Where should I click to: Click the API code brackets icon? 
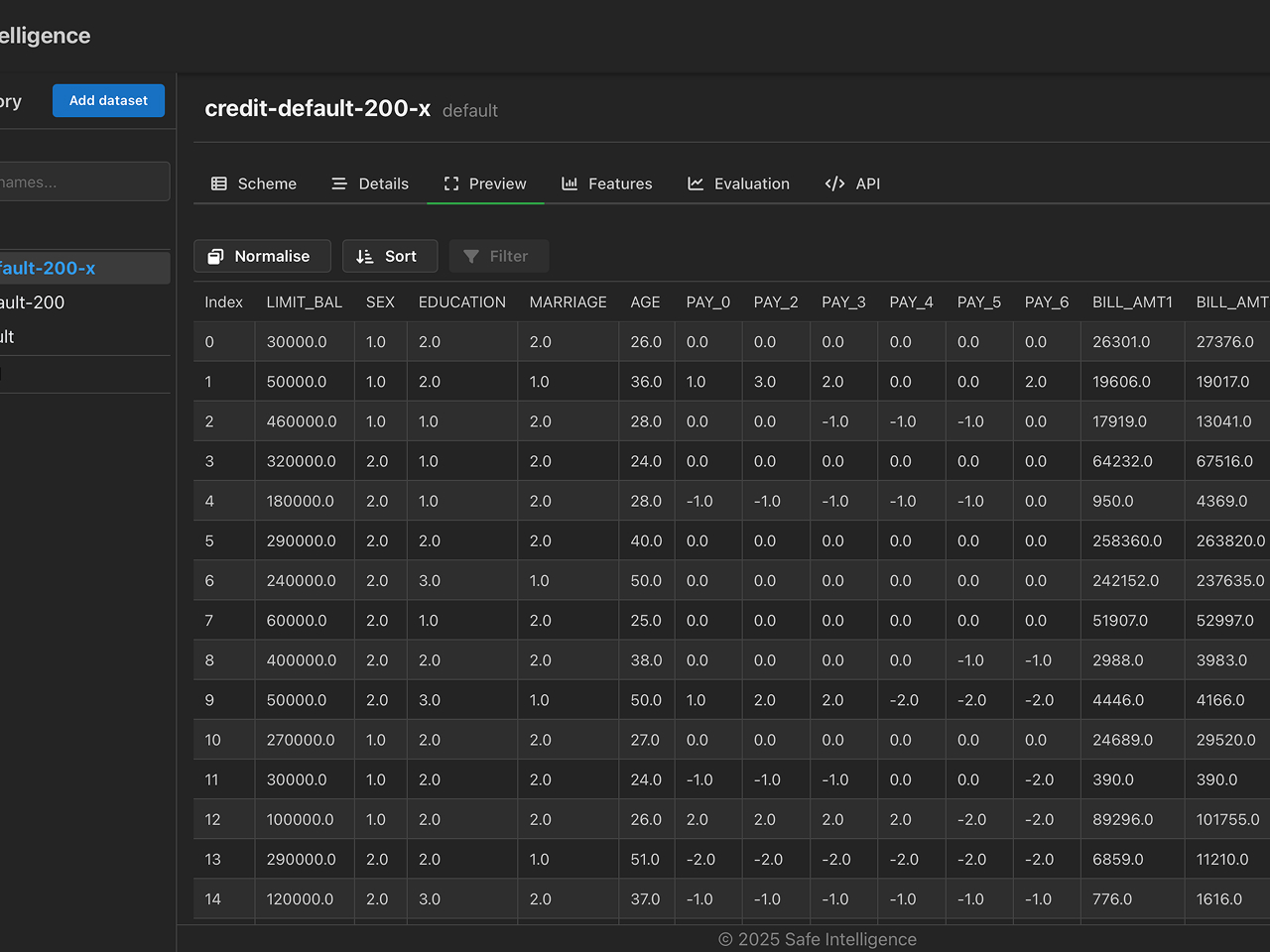click(833, 183)
